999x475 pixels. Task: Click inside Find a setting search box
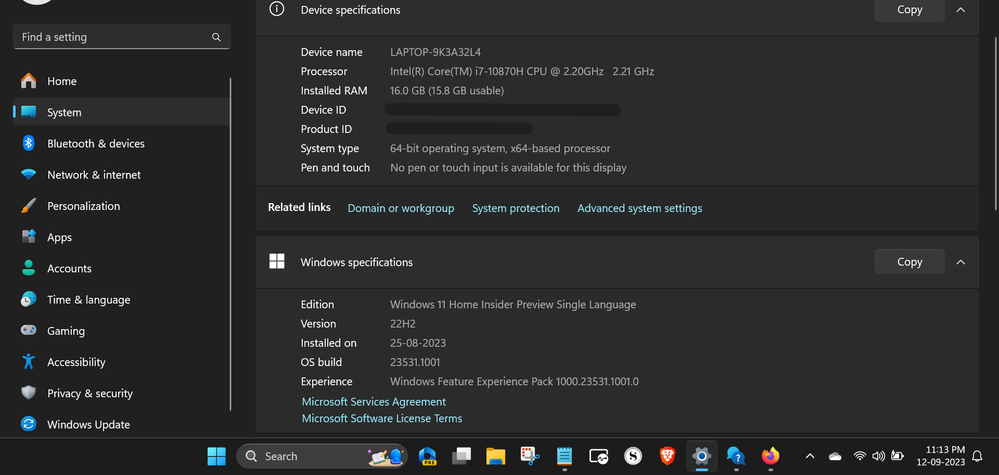pyautogui.click(x=122, y=37)
